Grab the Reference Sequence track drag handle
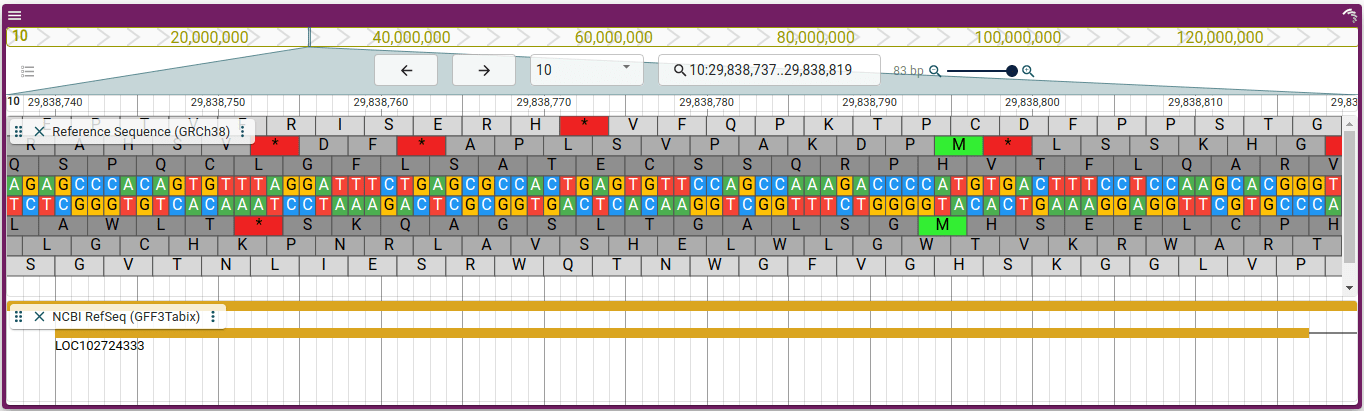 point(19,131)
